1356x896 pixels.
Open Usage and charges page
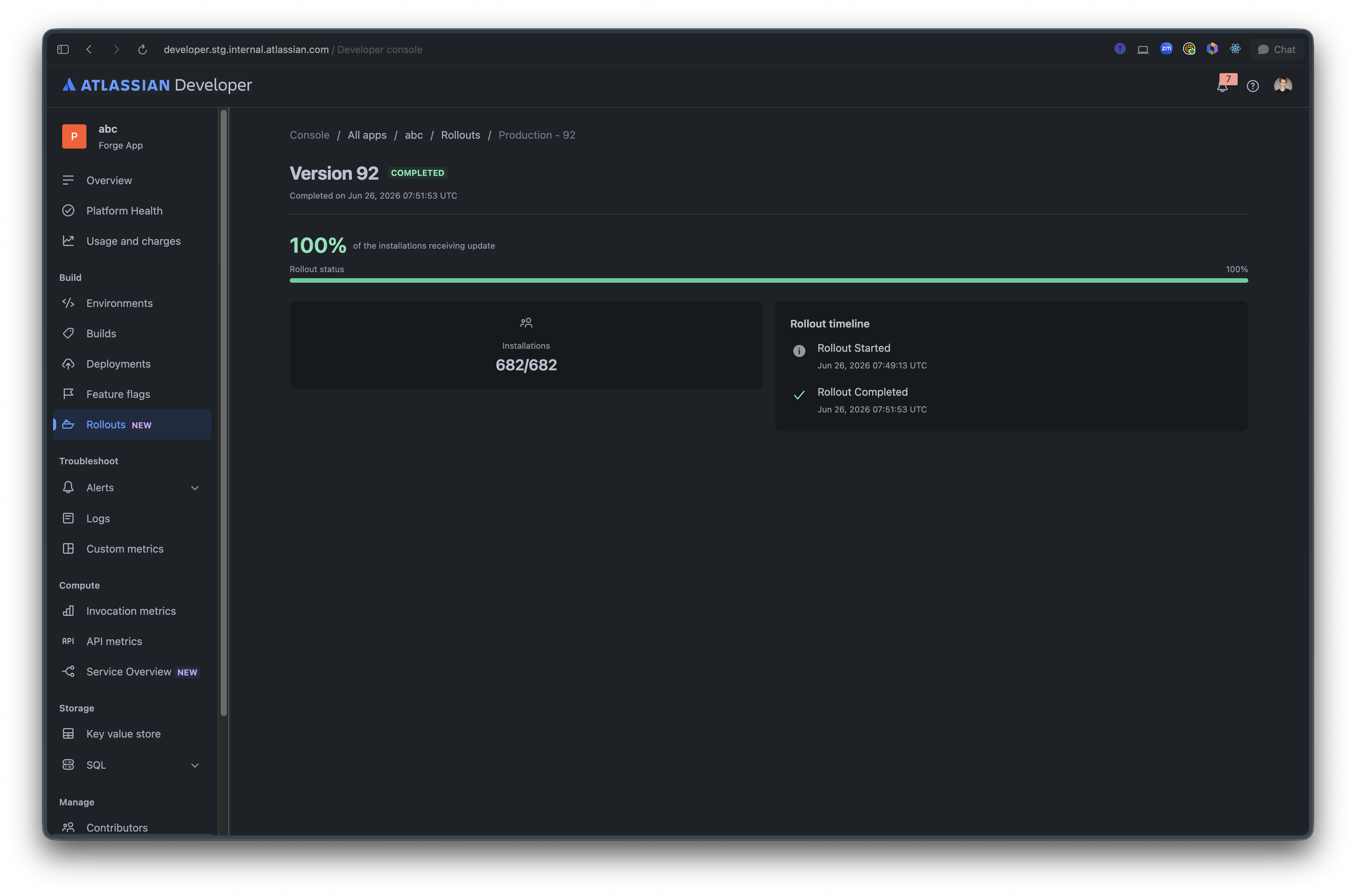pos(132,241)
